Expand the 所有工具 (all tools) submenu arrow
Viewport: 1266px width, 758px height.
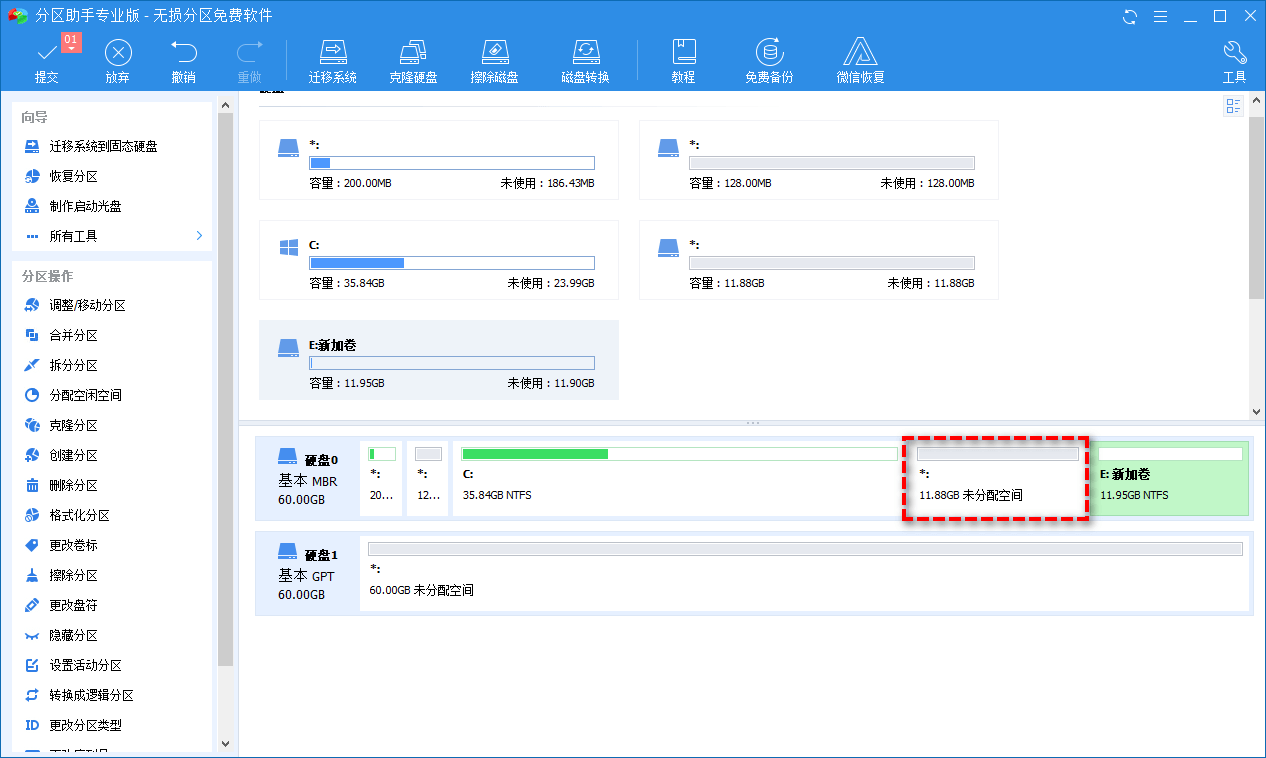(199, 236)
